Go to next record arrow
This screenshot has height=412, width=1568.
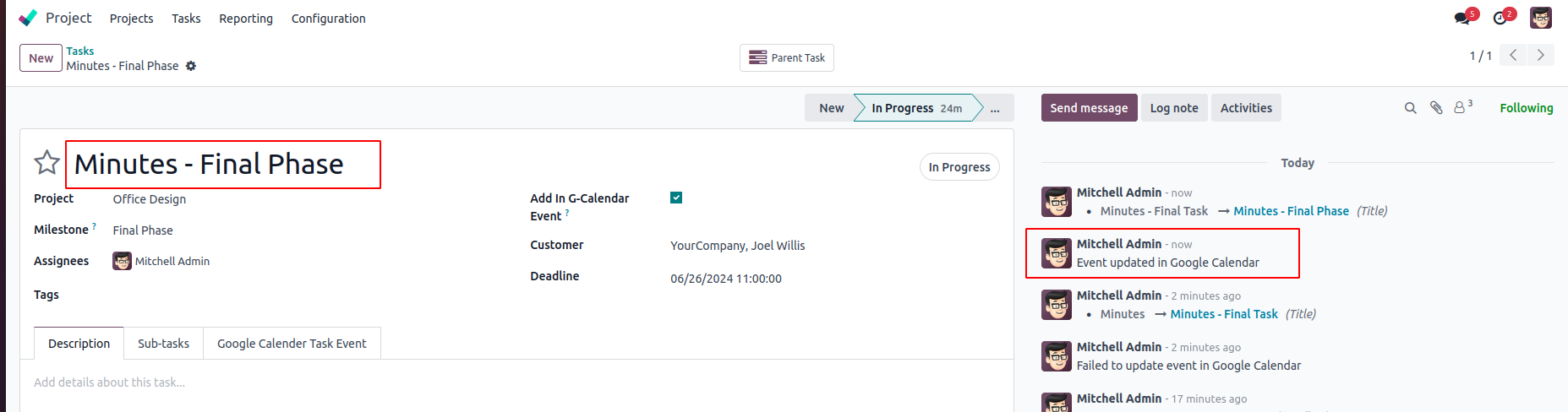1541,55
